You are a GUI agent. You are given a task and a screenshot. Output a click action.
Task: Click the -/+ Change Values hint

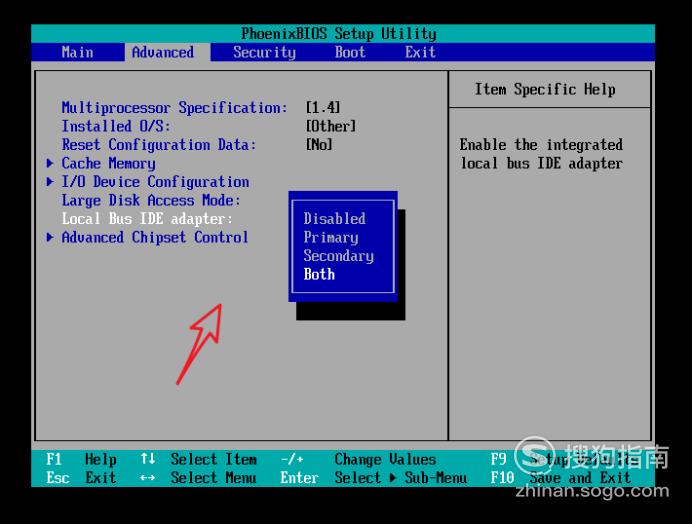[x=358, y=459]
